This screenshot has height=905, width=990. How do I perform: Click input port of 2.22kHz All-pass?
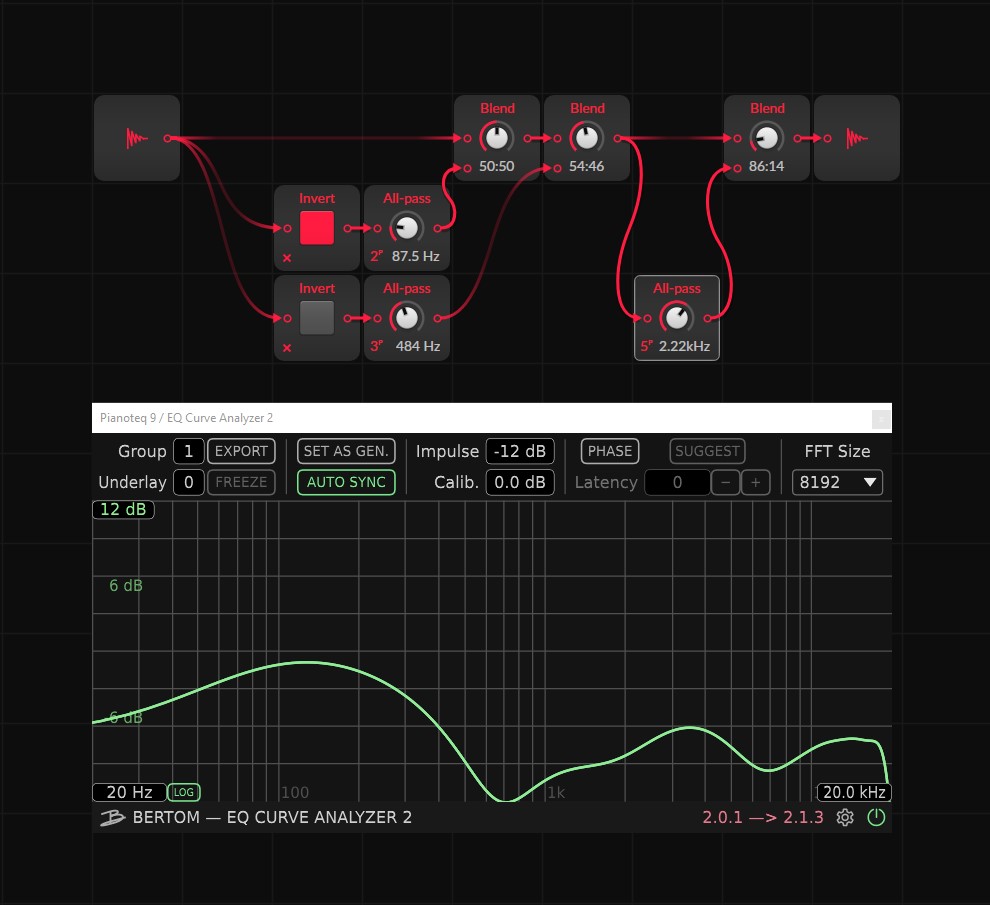(647, 318)
